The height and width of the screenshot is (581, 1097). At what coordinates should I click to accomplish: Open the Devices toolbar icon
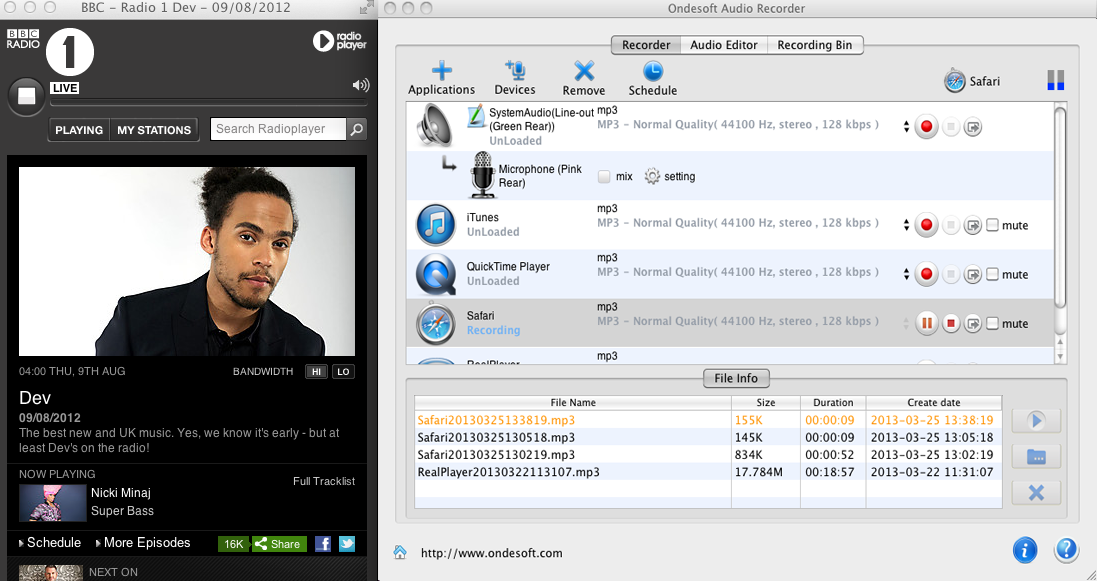tap(515, 71)
